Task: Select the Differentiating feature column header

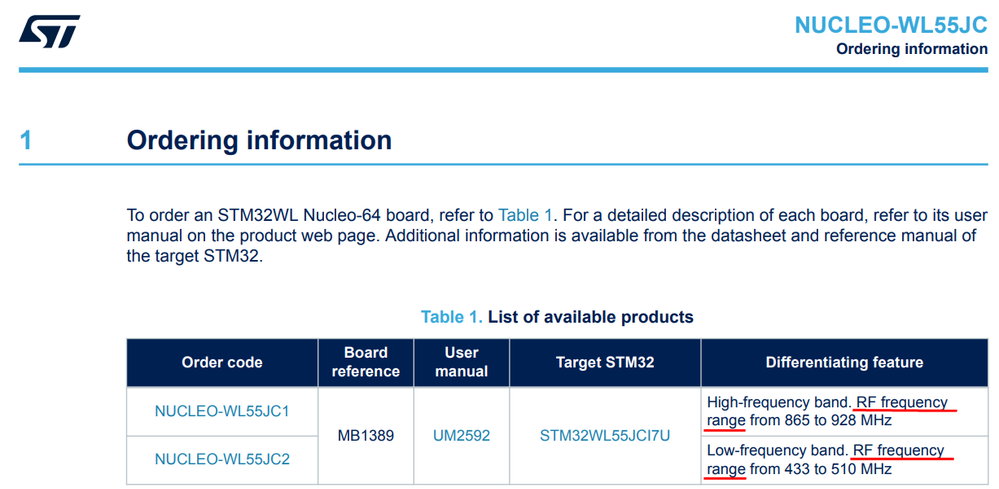Action: (x=844, y=363)
